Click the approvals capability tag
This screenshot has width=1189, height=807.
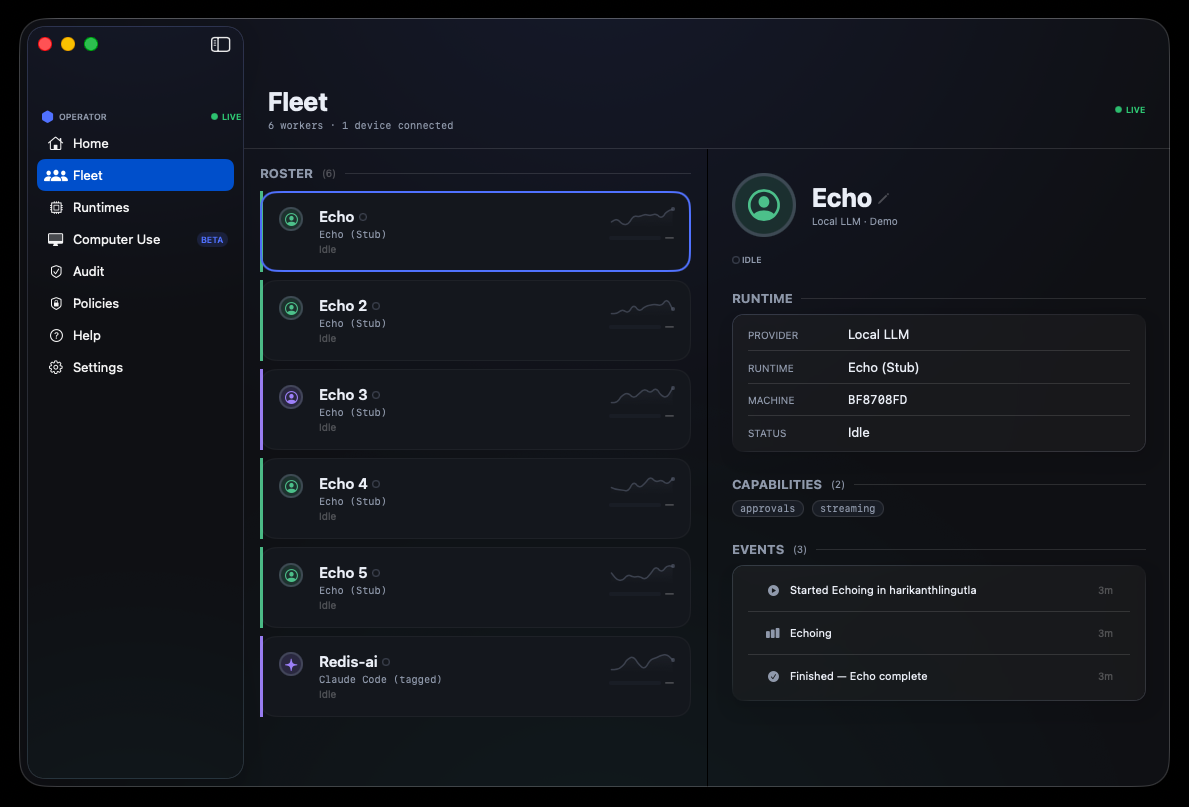(767, 509)
